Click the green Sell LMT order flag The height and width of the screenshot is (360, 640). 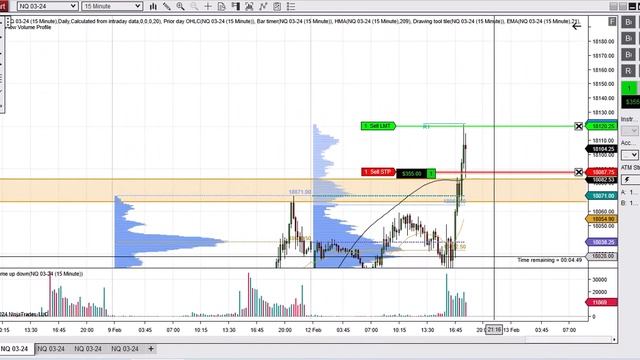(x=378, y=126)
